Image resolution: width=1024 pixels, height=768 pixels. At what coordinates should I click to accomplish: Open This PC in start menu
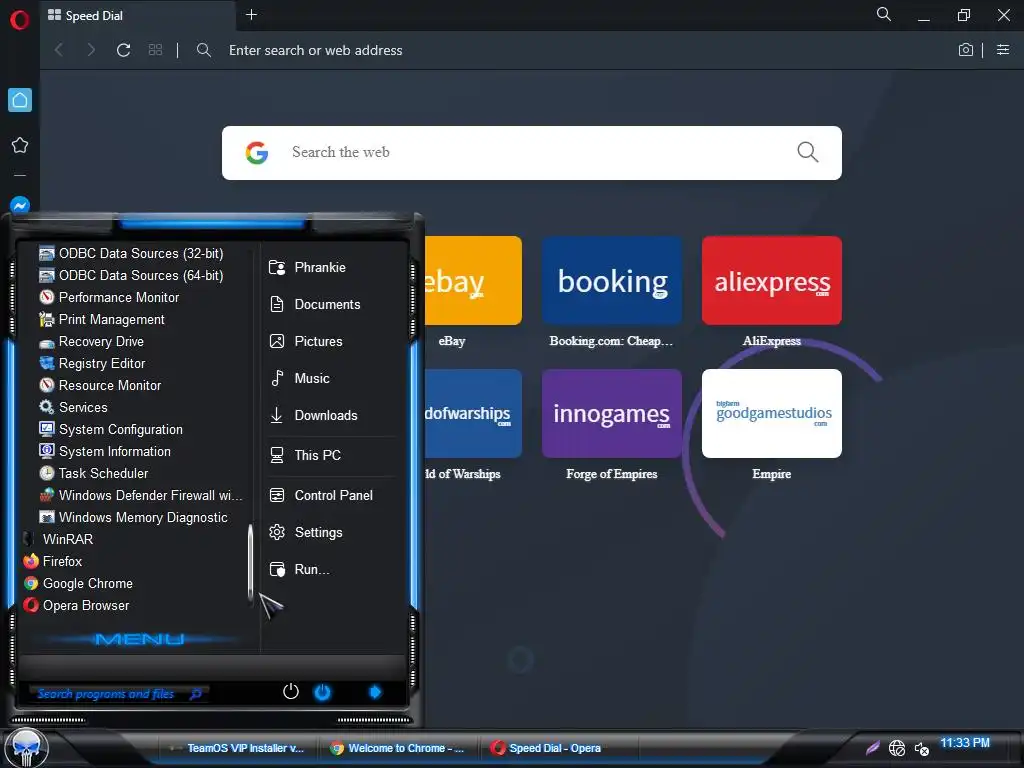pos(333,455)
